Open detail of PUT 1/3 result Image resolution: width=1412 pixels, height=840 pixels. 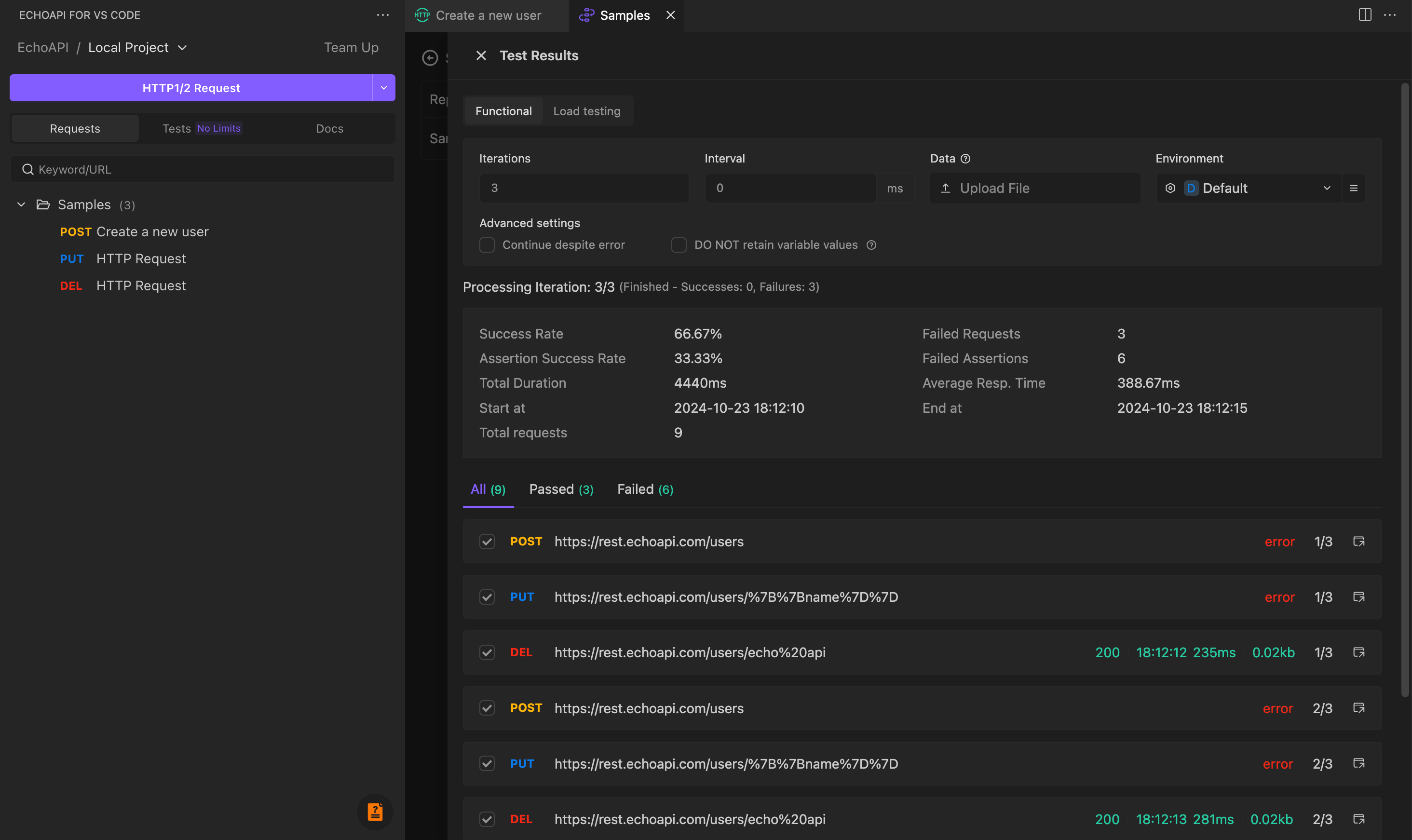[1358, 597]
